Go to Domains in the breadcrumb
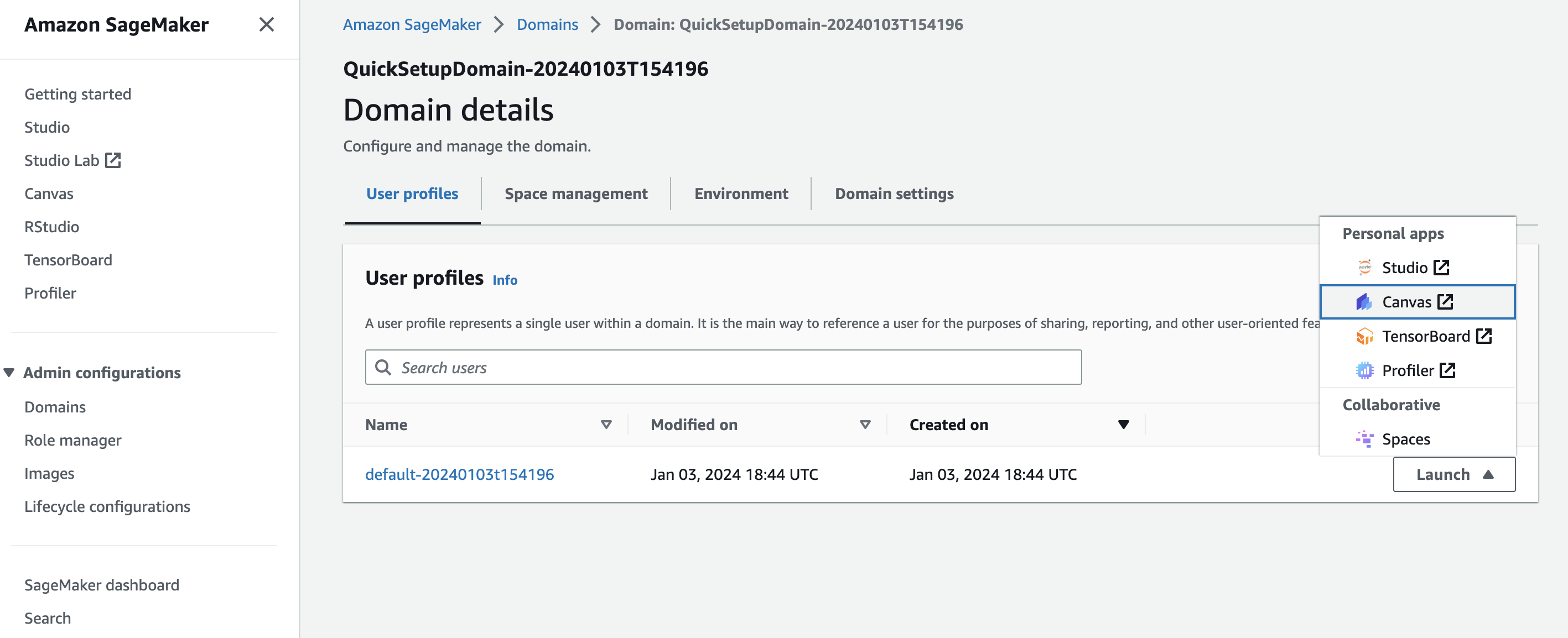The image size is (1568, 638). click(547, 25)
